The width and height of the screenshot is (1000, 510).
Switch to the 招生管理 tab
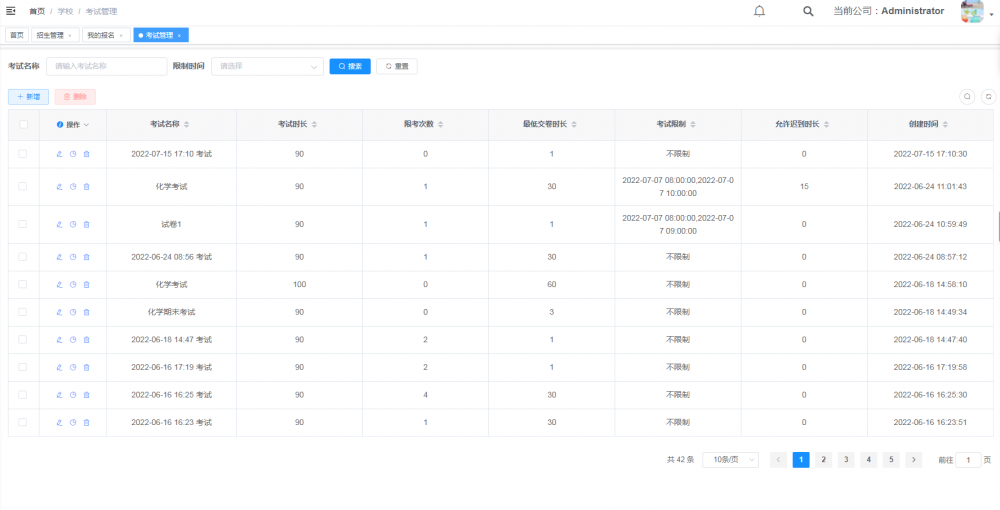coord(55,36)
